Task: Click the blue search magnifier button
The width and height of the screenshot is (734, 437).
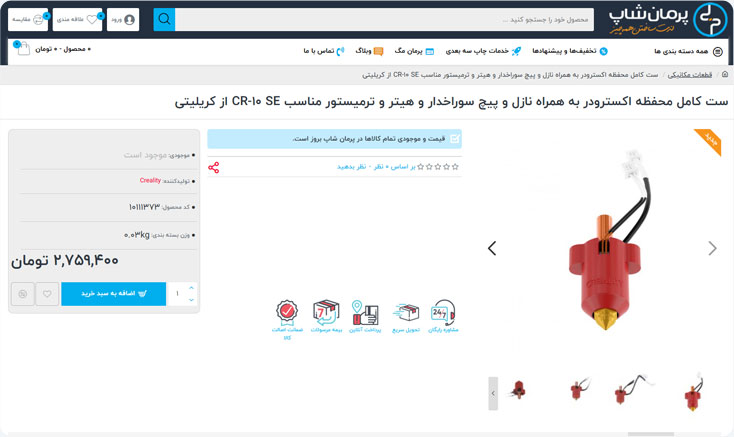Action: [x=164, y=19]
